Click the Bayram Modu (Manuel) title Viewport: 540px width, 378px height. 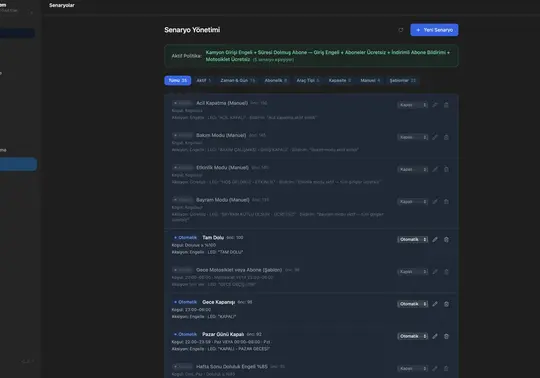coord(223,200)
